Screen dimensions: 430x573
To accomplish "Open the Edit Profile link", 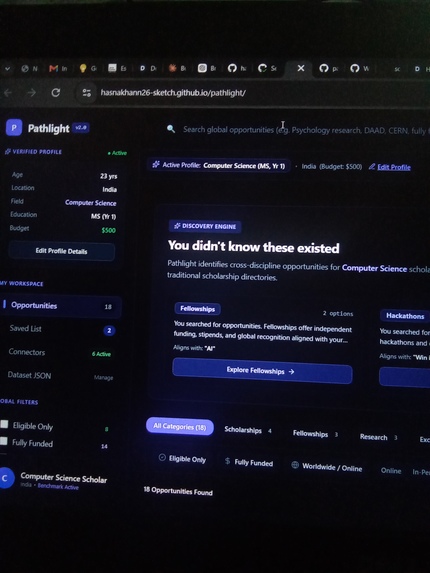I will (x=394, y=167).
